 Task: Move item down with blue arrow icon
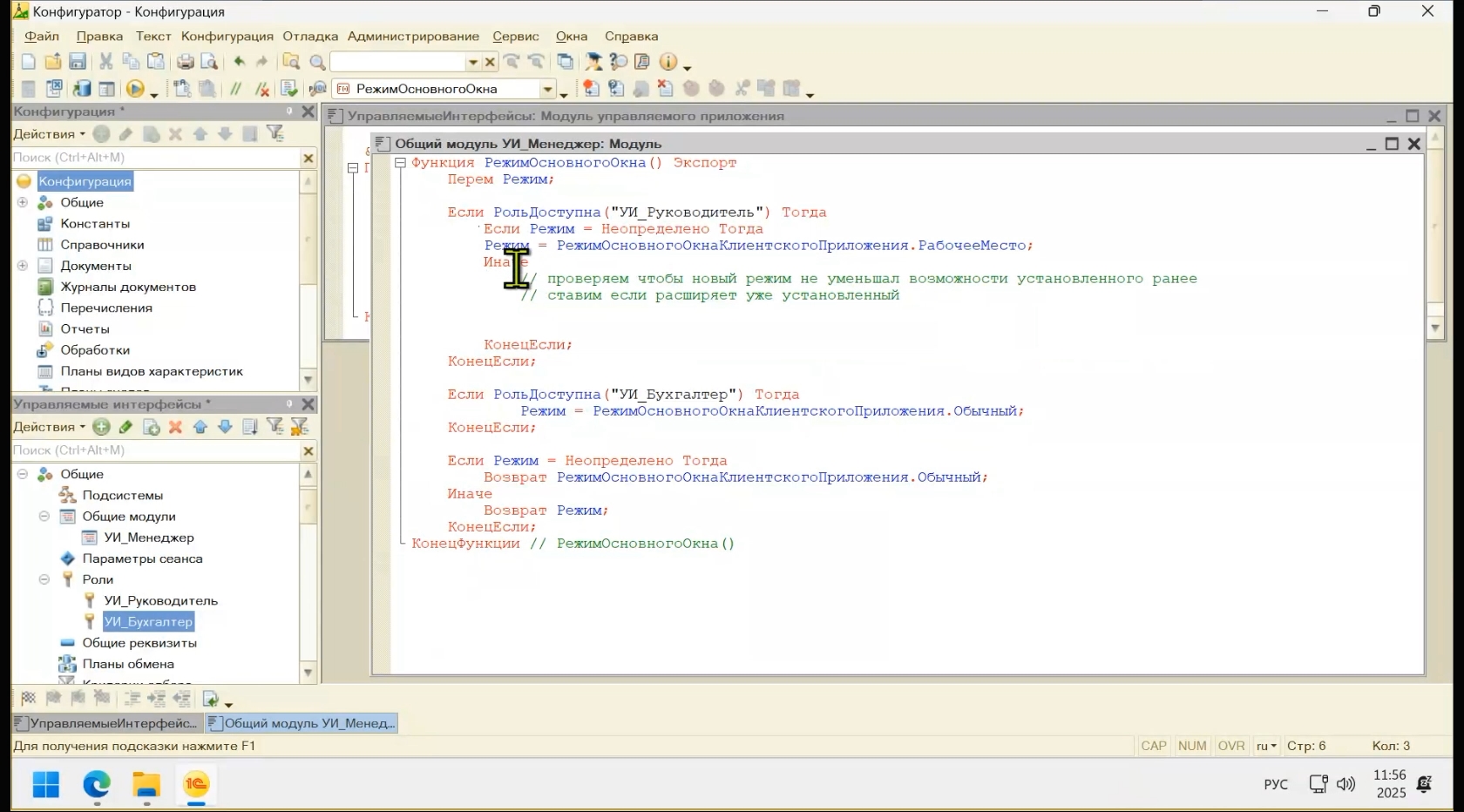(225, 427)
